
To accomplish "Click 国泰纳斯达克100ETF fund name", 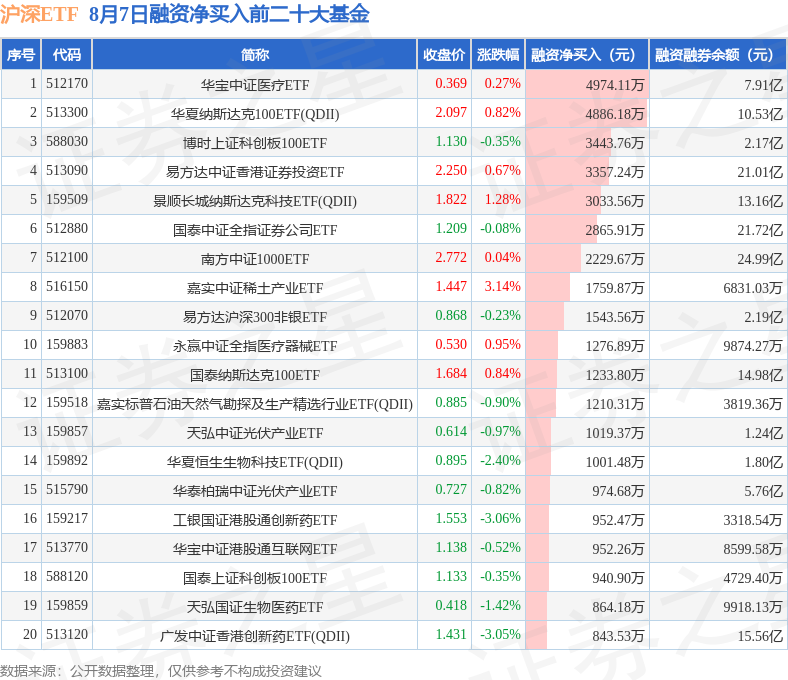I will point(255,375).
